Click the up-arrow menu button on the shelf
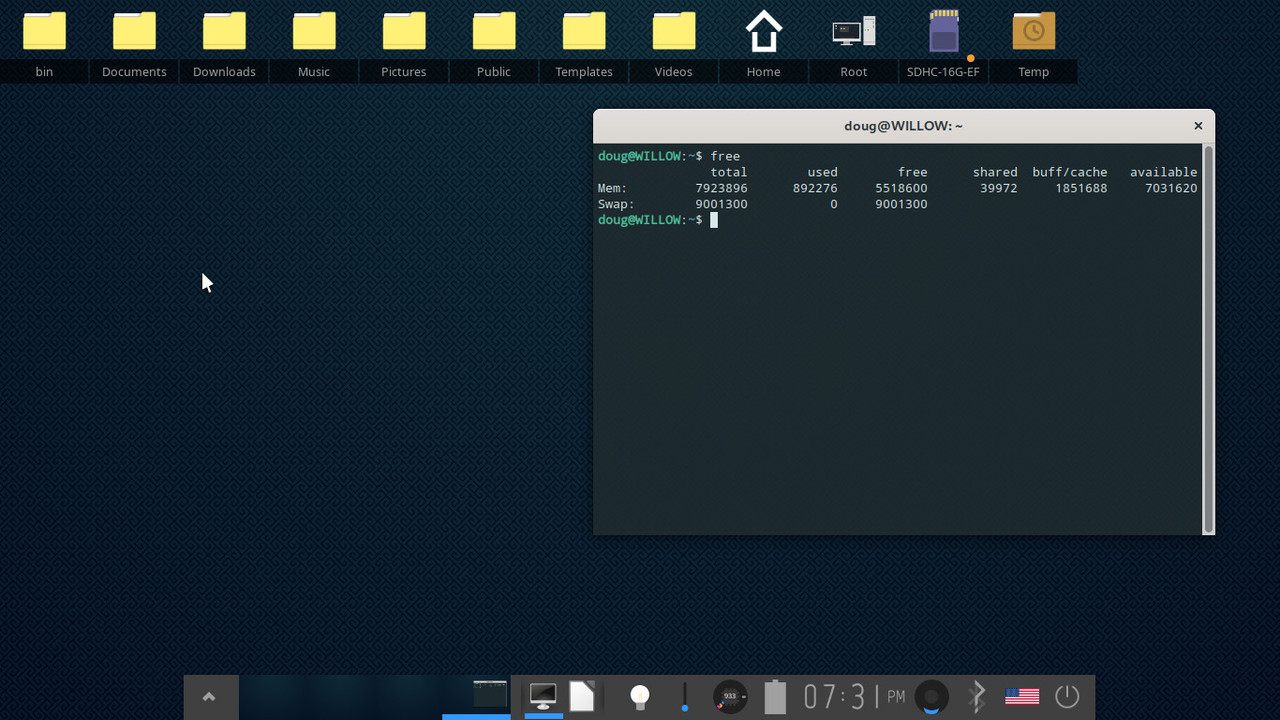This screenshot has width=1280, height=720. (209, 697)
